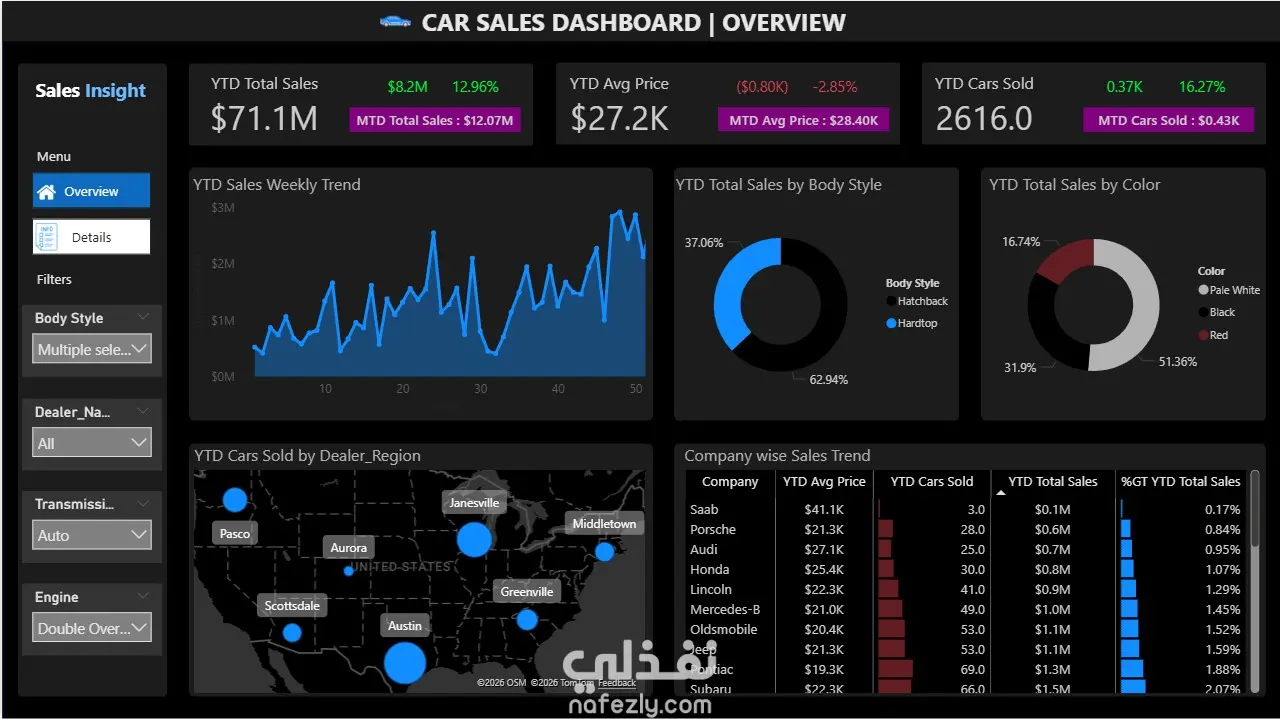The image size is (1280, 719).
Task: Switch to the Overview page
Action: [x=91, y=191]
